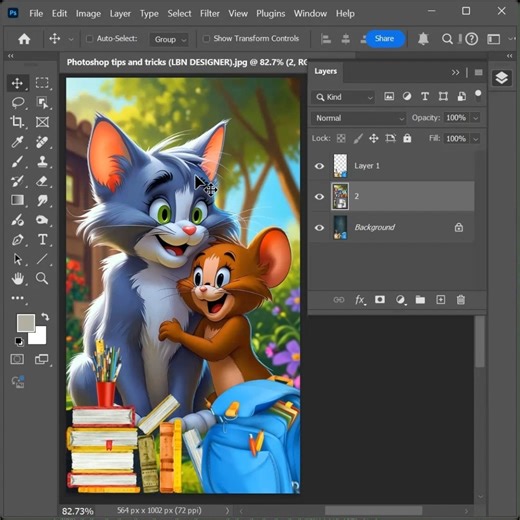
Task: Select the Move tool in toolbox
Action: (17, 83)
